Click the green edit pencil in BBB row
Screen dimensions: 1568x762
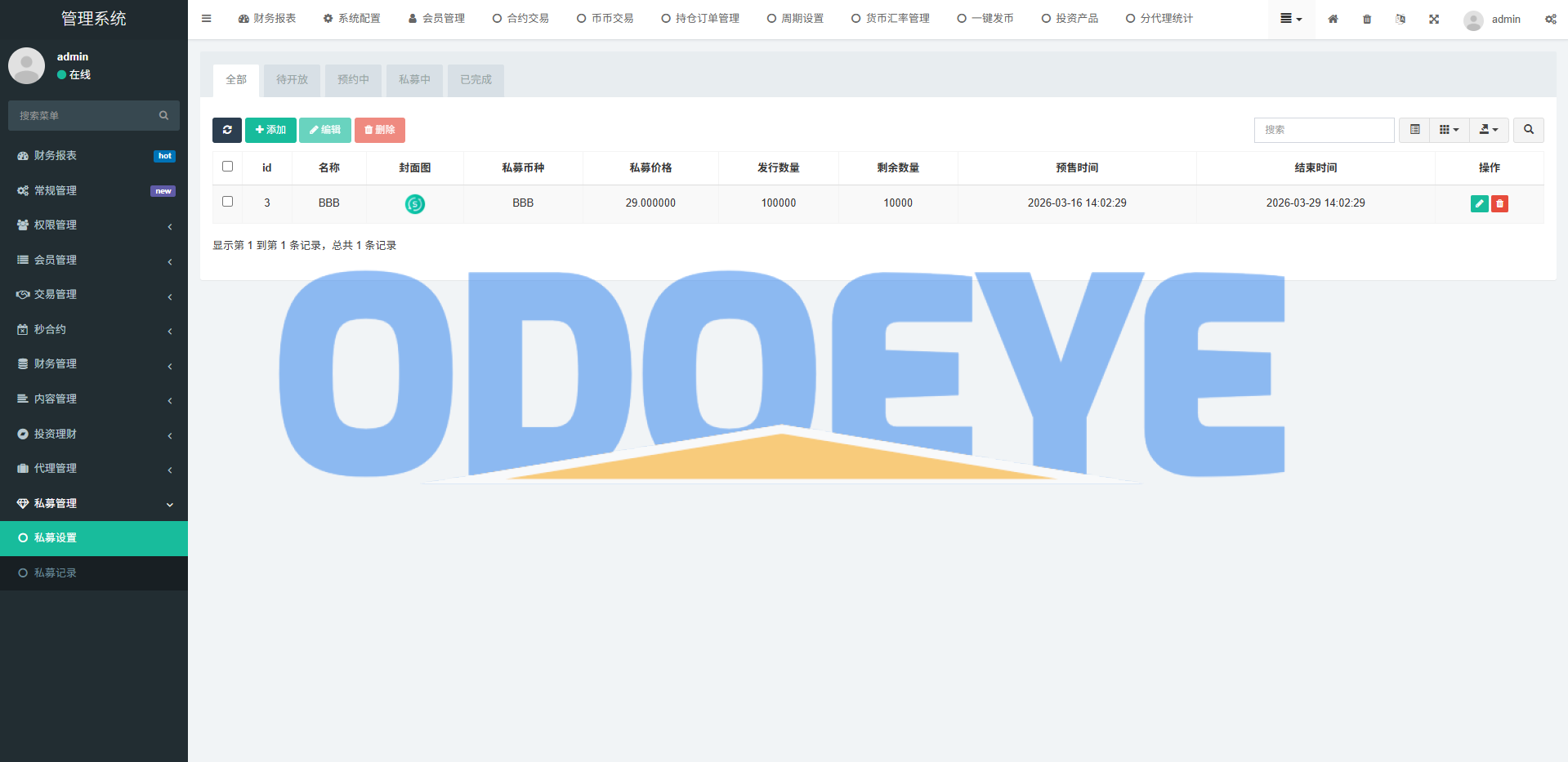point(1479,203)
